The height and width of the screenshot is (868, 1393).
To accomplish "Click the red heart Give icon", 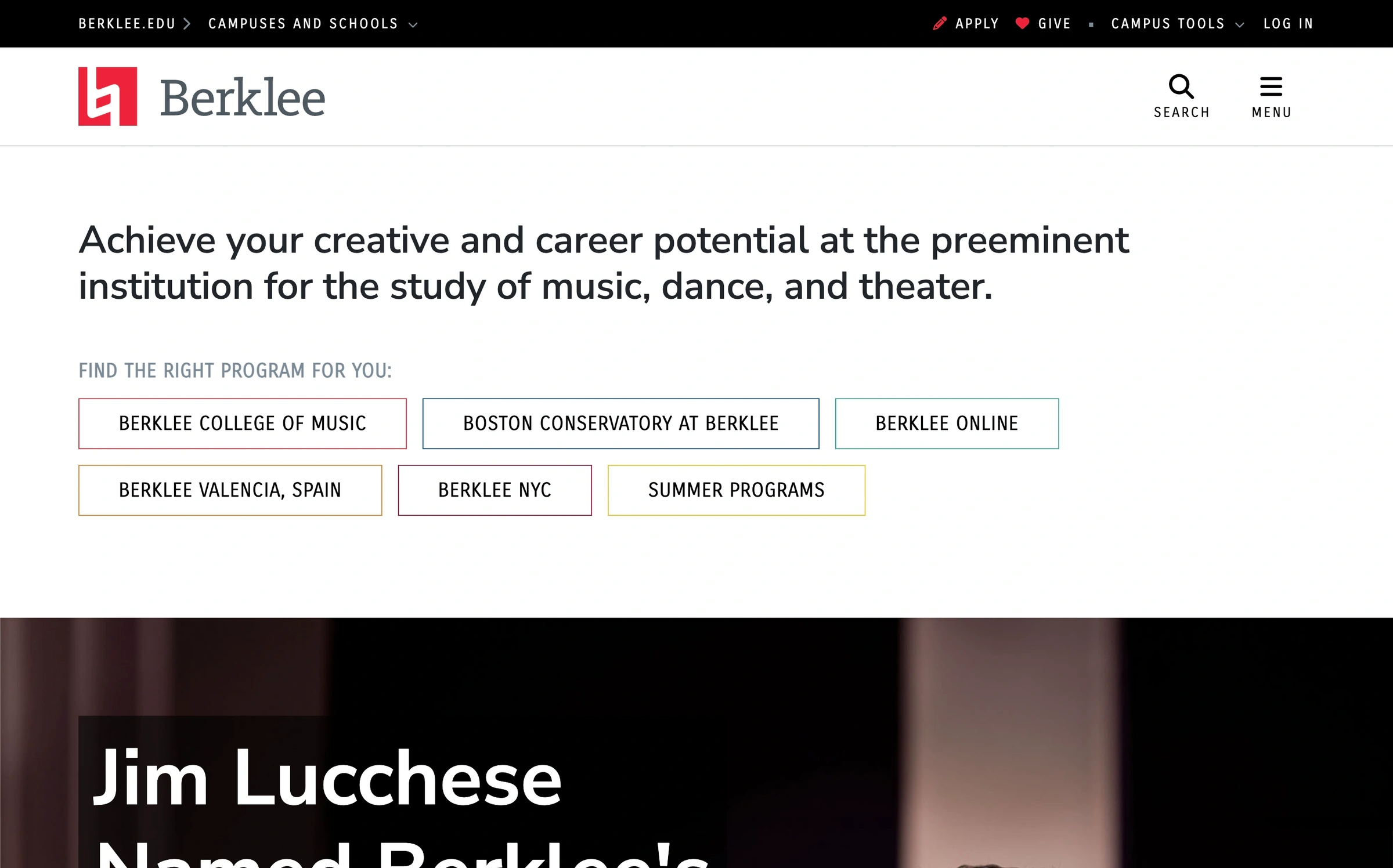I will [1023, 23].
